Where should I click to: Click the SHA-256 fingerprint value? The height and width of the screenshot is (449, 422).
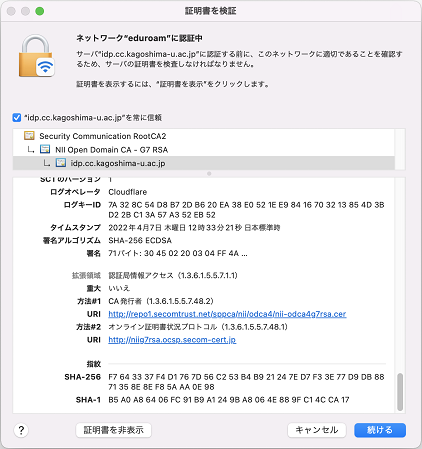click(246, 382)
